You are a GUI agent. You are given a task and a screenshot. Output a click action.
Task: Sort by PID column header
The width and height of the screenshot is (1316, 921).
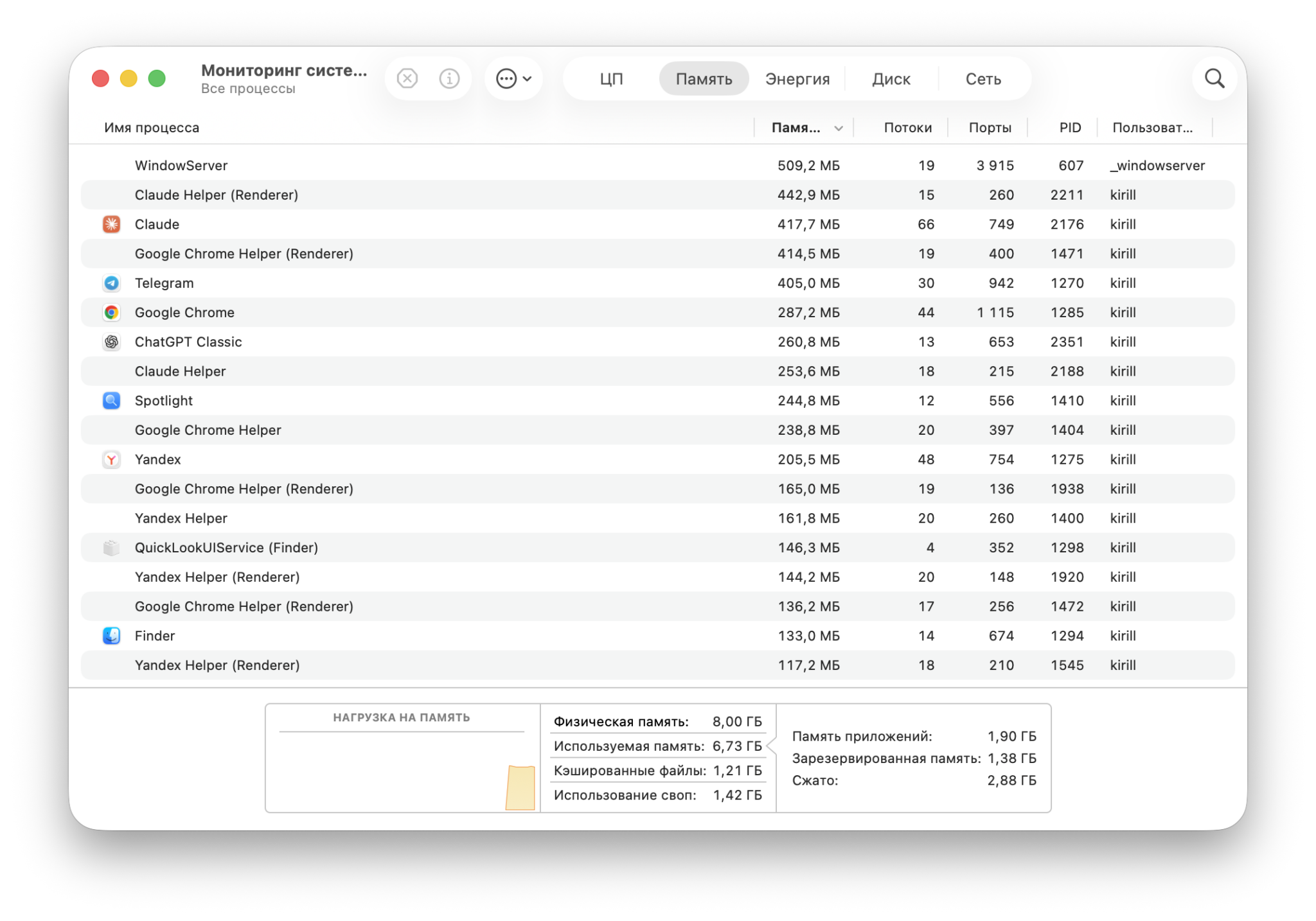[x=1070, y=128]
